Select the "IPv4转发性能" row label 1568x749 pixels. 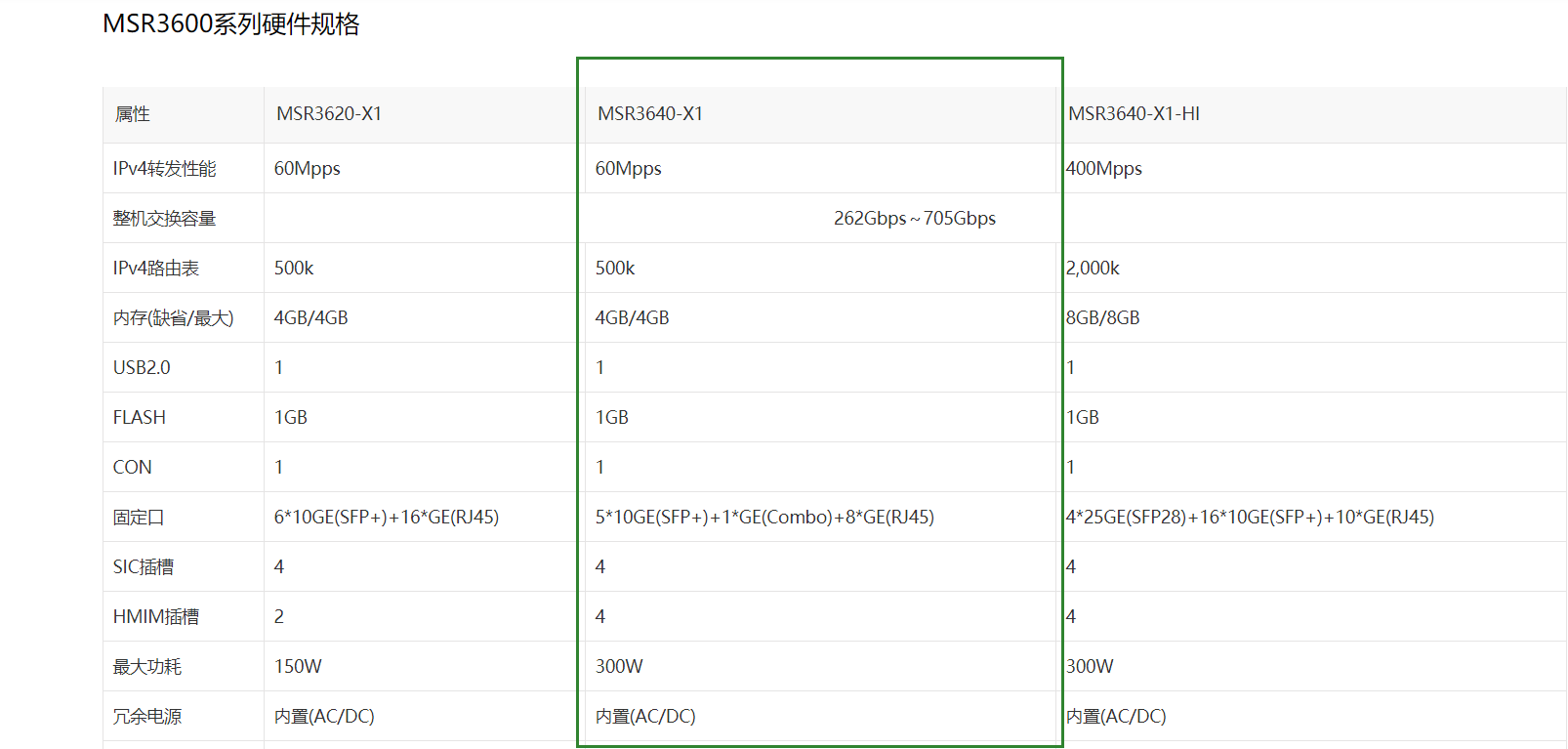point(165,169)
